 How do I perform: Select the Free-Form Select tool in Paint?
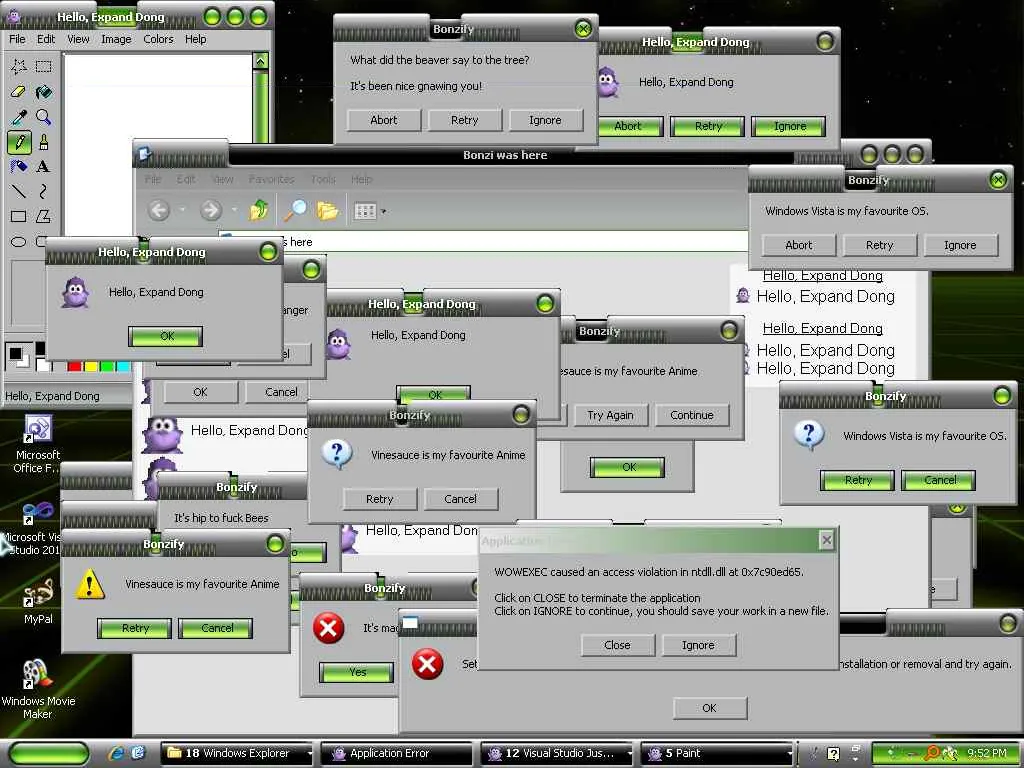click(x=19, y=66)
